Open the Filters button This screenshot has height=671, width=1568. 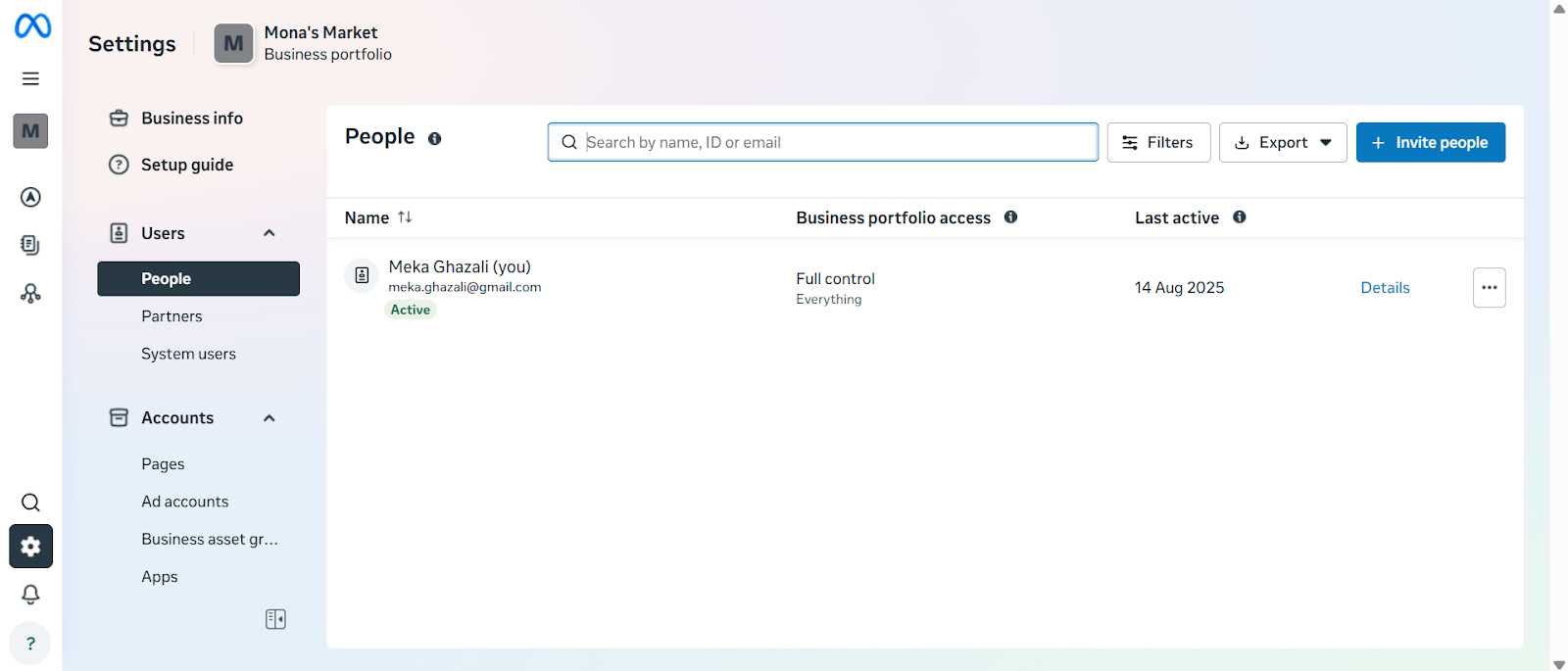pyautogui.click(x=1158, y=143)
